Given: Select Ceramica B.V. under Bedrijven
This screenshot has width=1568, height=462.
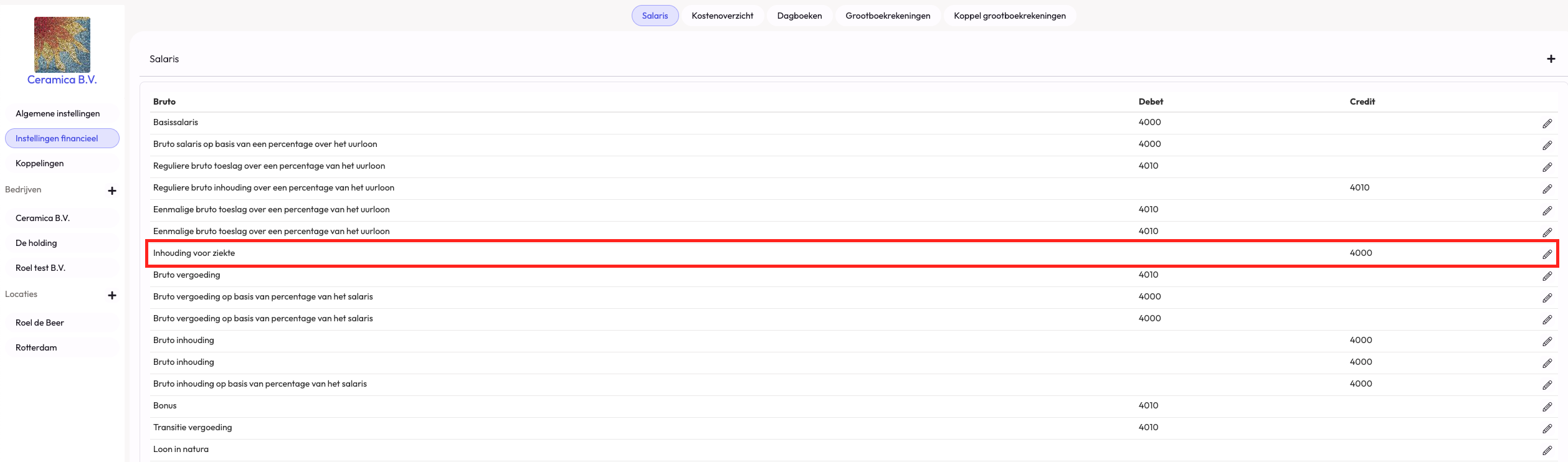Looking at the screenshot, I should click(x=62, y=218).
